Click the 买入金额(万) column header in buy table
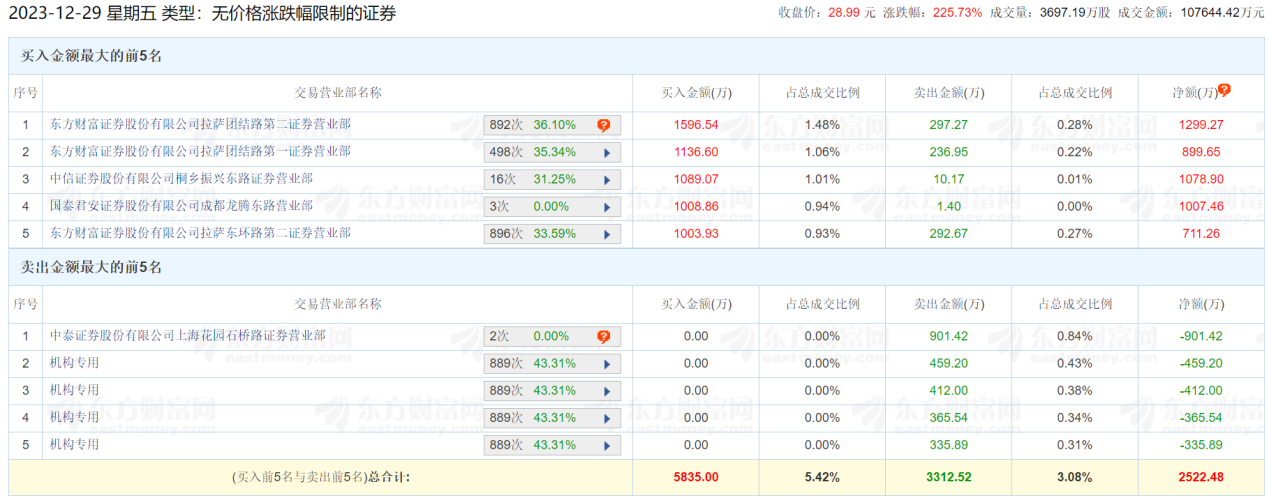 (x=696, y=93)
